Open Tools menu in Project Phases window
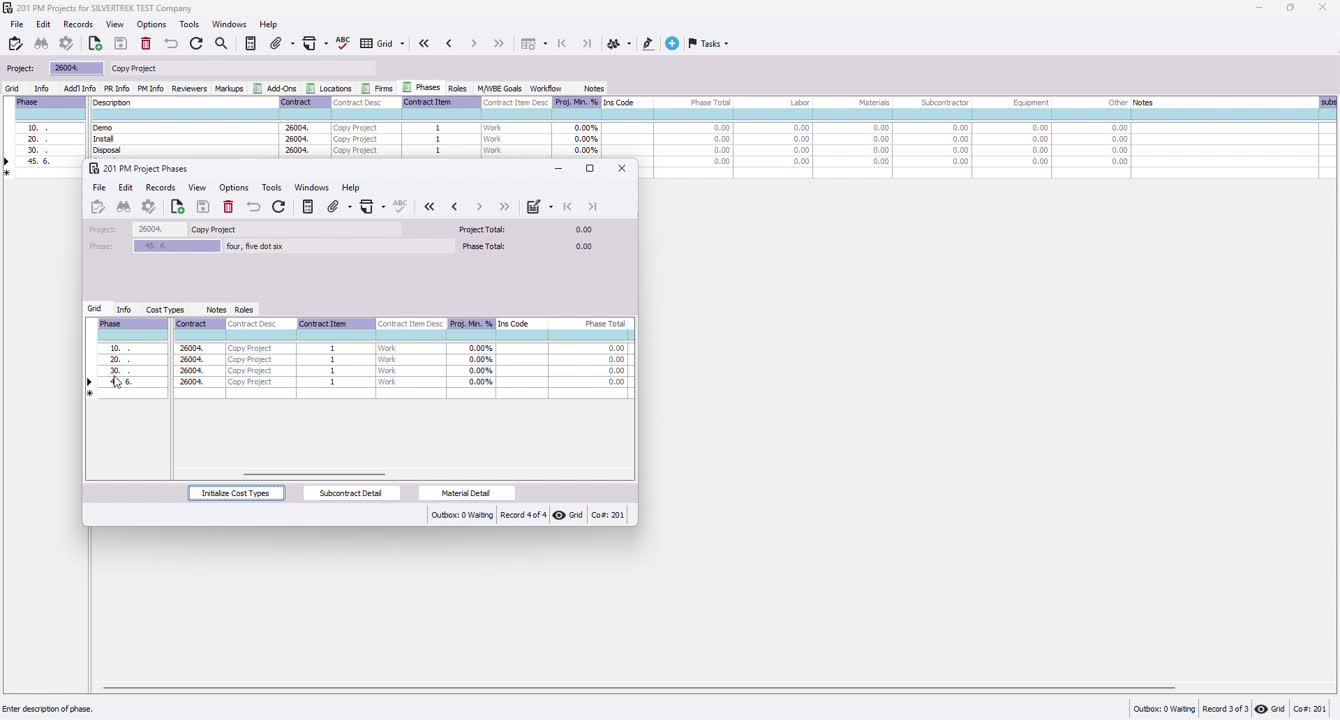 pos(272,188)
